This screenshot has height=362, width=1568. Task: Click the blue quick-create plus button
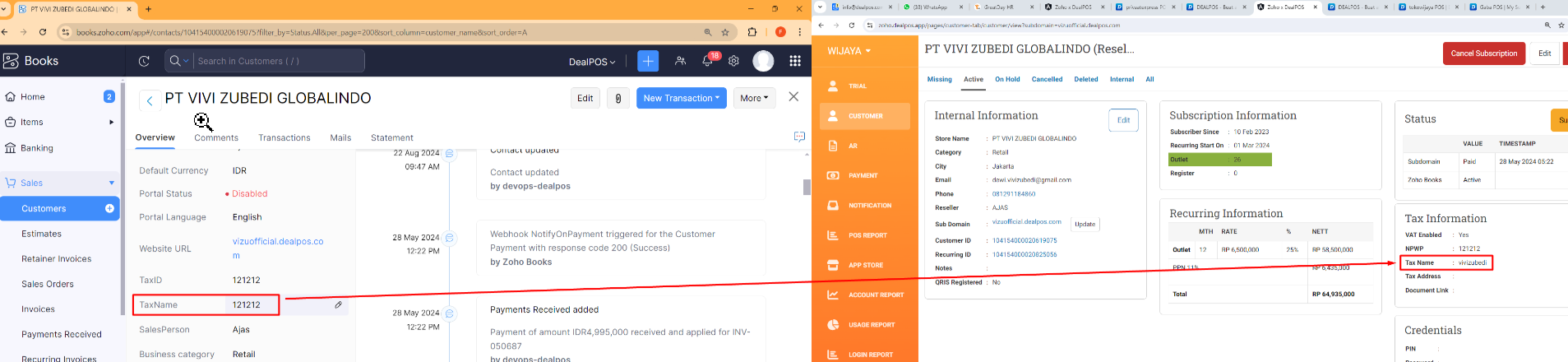click(x=648, y=61)
